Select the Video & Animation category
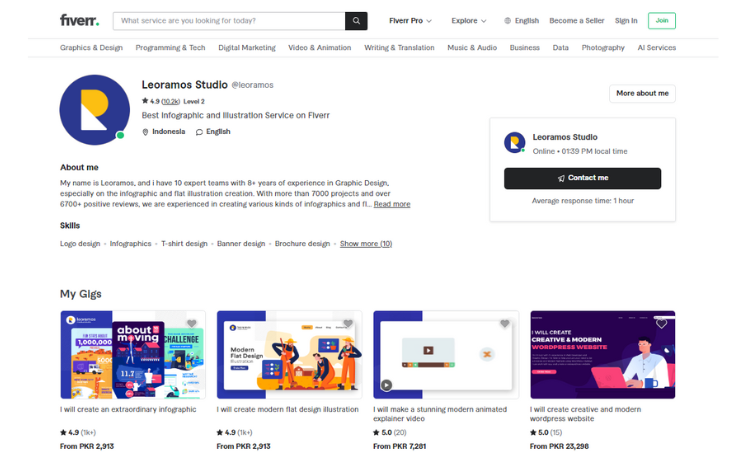746x465 pixels. (x=319, y=48)
